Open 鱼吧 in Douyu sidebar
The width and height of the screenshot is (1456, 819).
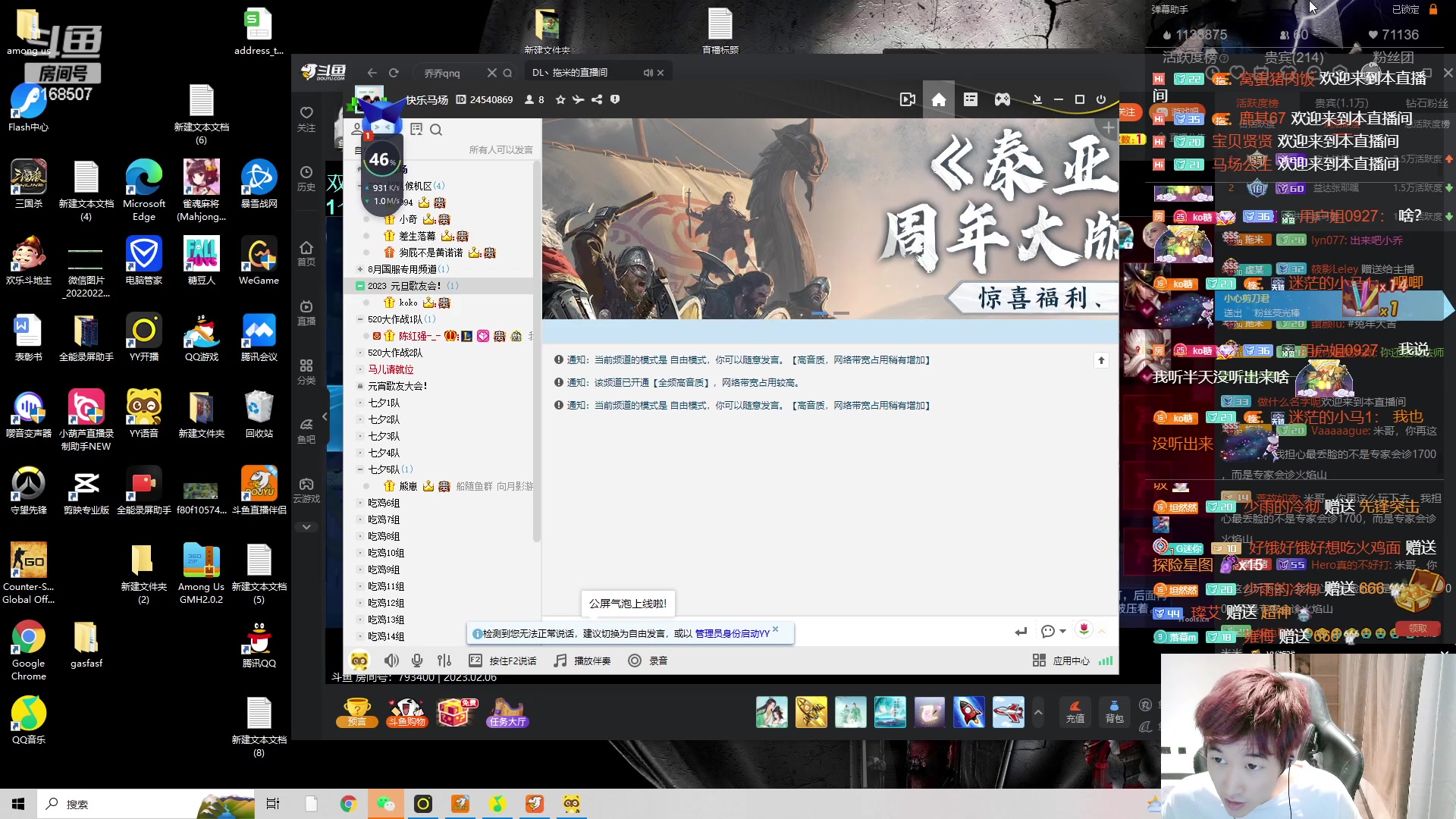tap(306, 431)
